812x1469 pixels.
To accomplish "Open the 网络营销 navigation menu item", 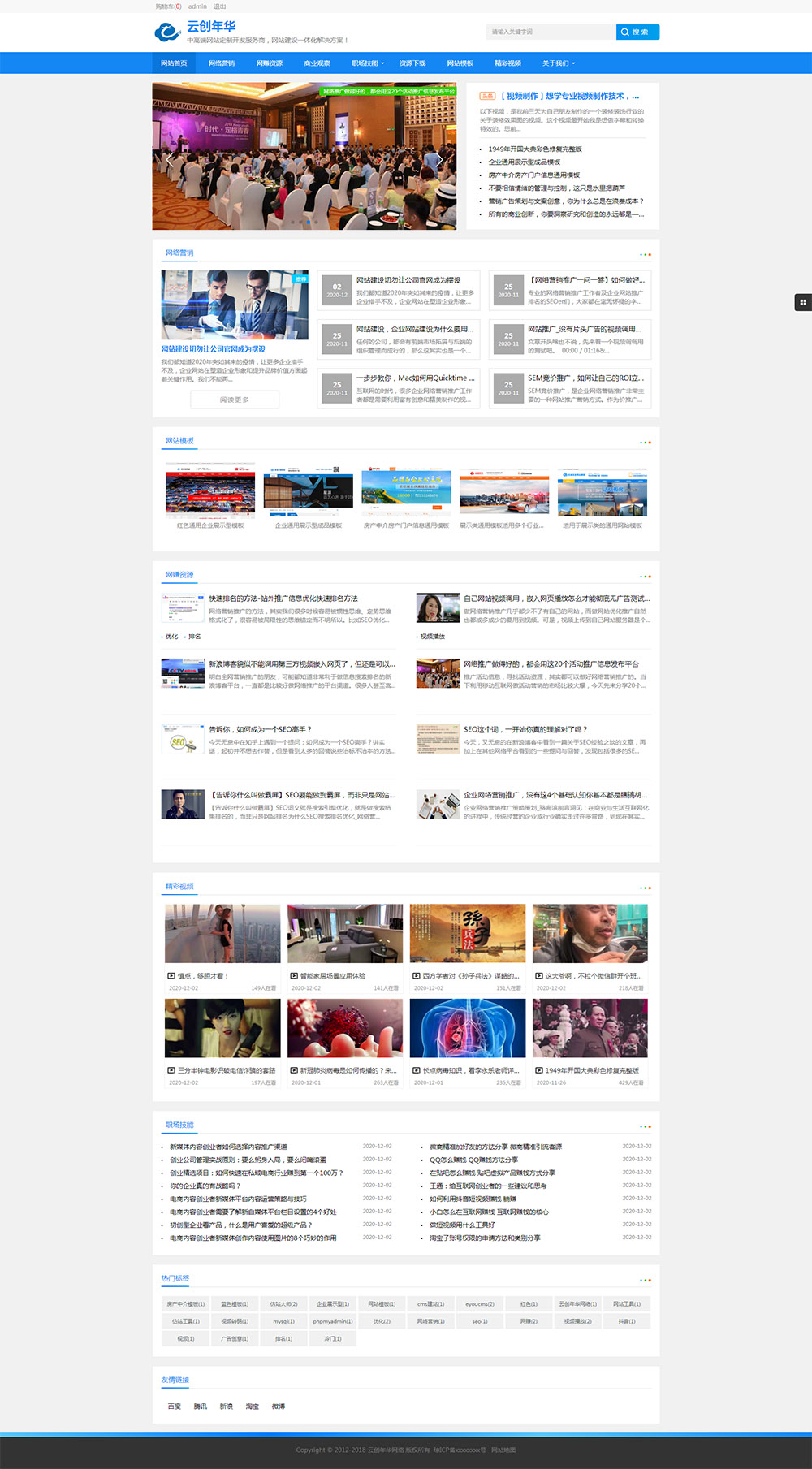I will pyautogui.click(x=222, y=63).
